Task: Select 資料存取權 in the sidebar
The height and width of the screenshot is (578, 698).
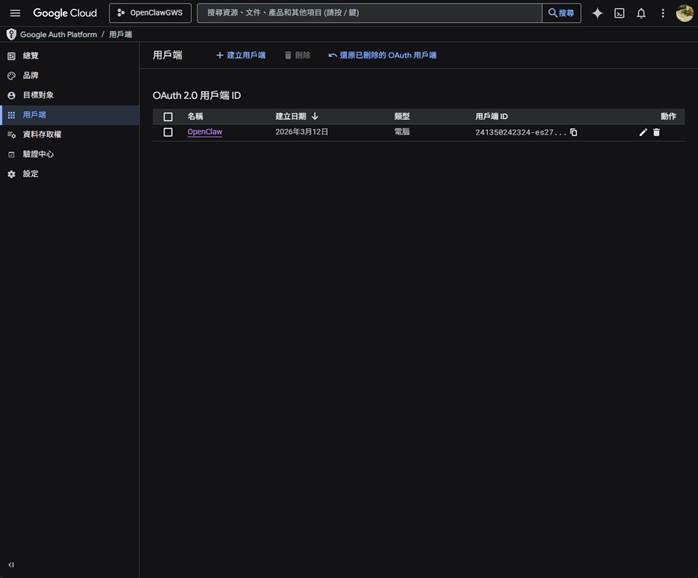Action: [41, 134]
